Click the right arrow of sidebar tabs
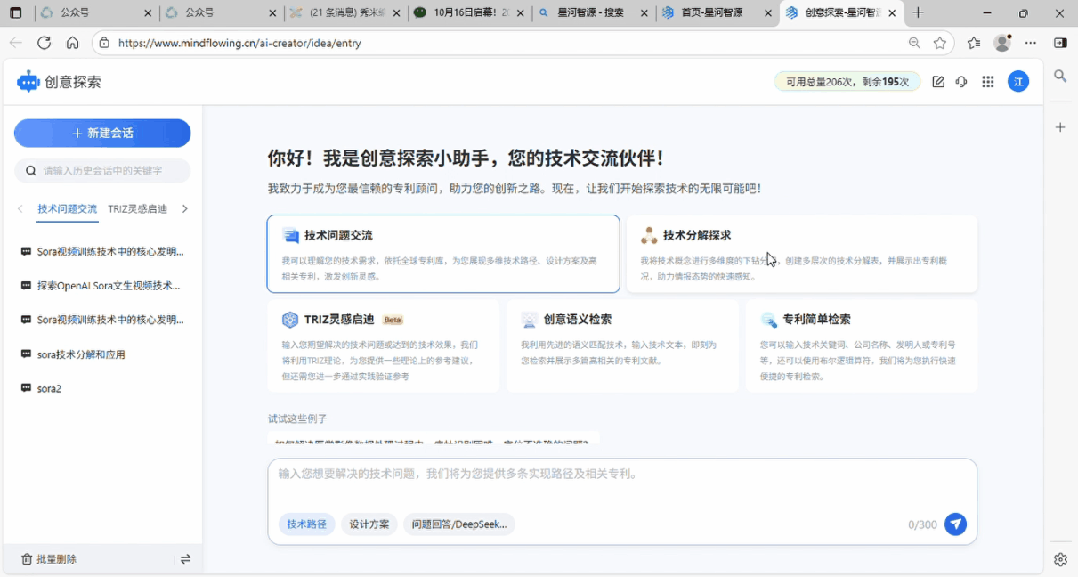The width and height of the screenshot is (1078, 577). (x=184, y=209)
